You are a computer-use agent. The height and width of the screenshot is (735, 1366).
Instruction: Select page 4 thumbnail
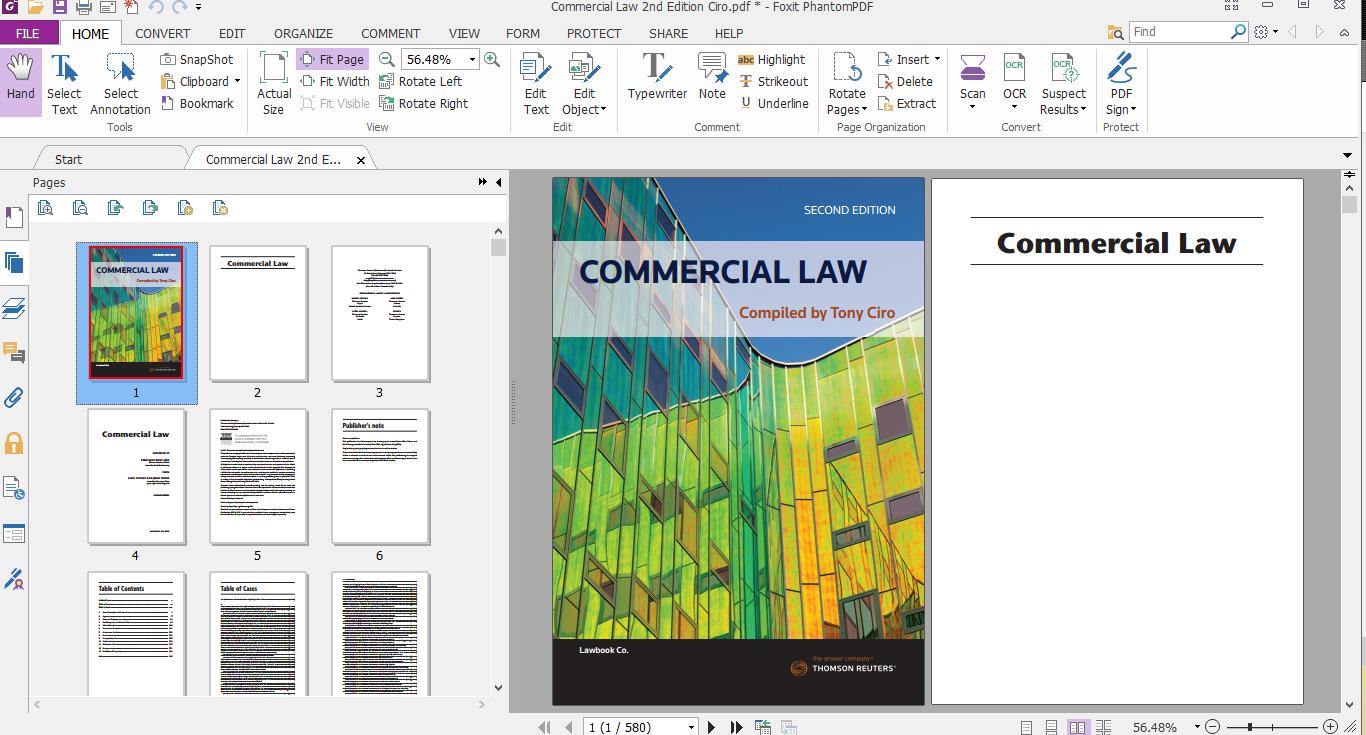tap(136, 477)
